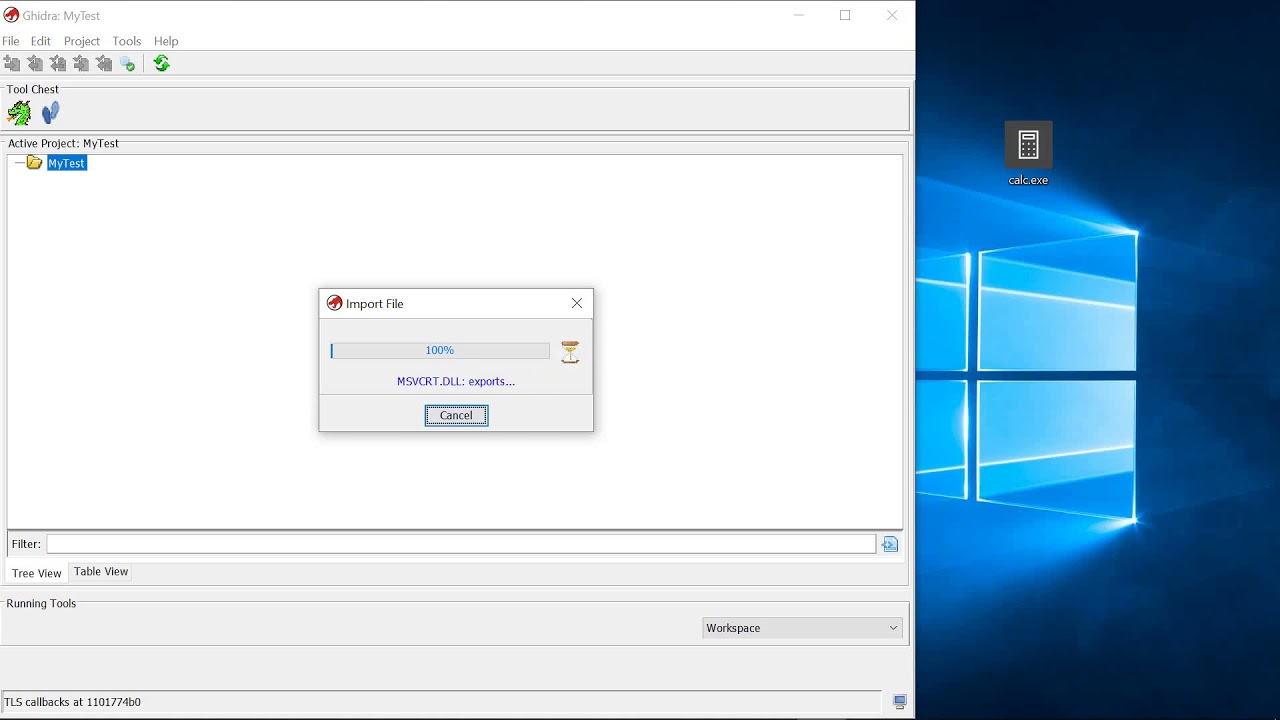This screenshot has height=720, width=1280.
Task: Click the filter options icon beside Filter field
Action: coord(890,544)
